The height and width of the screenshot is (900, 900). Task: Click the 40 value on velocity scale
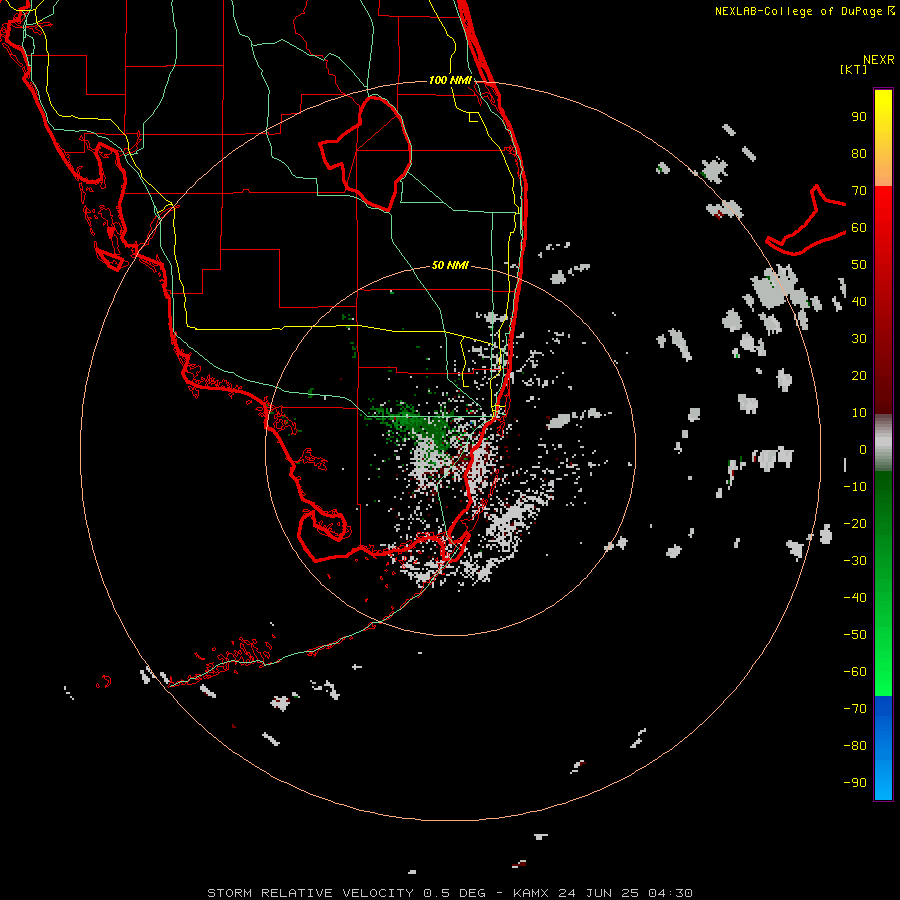tap(859, 301)
